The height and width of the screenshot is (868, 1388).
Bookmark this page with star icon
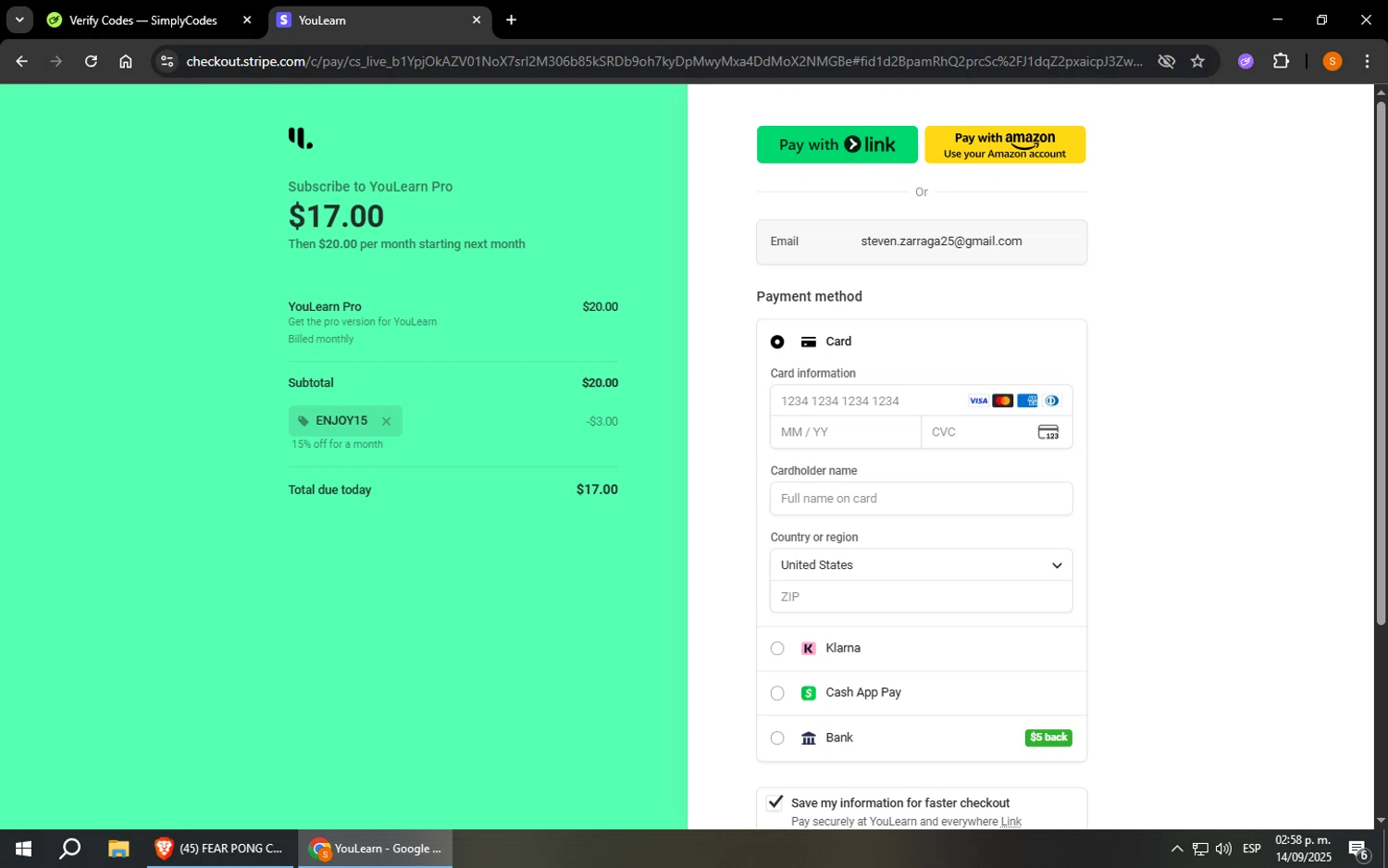(x=1197, y=61)
